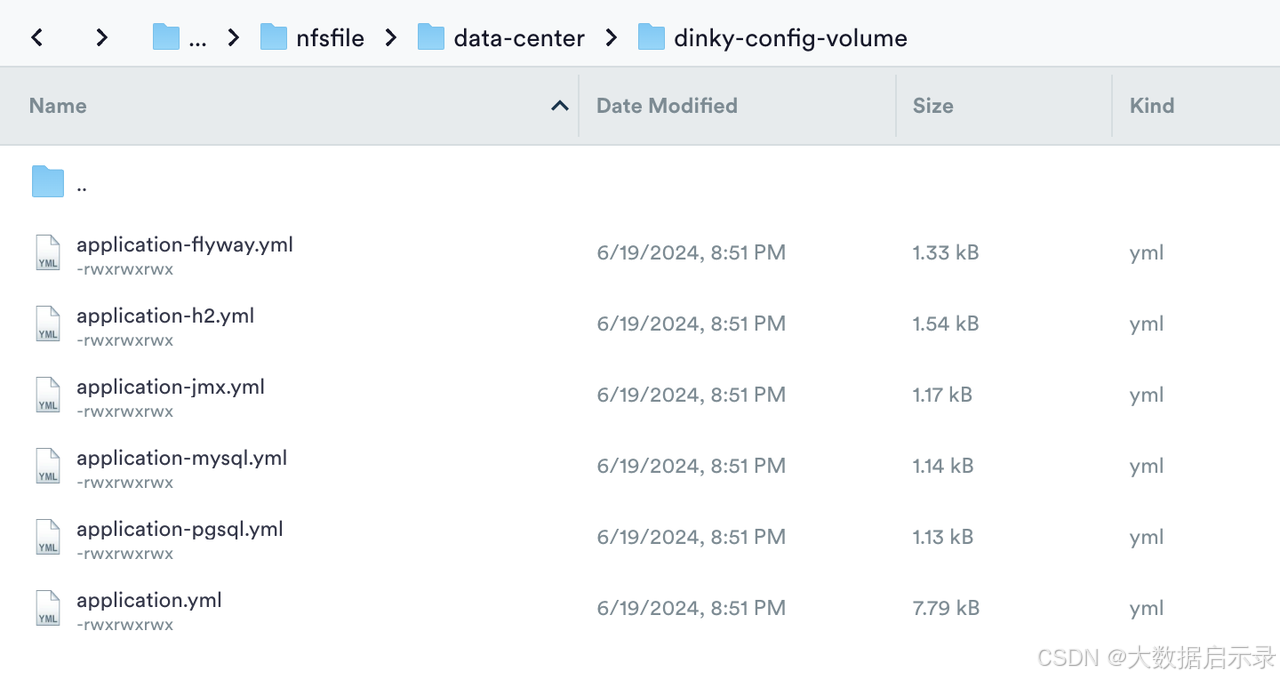The height and width of the screenshot is (679, 1280).
Task: Click the YML icon for application-h2.yml
Action: coord(48,324)
